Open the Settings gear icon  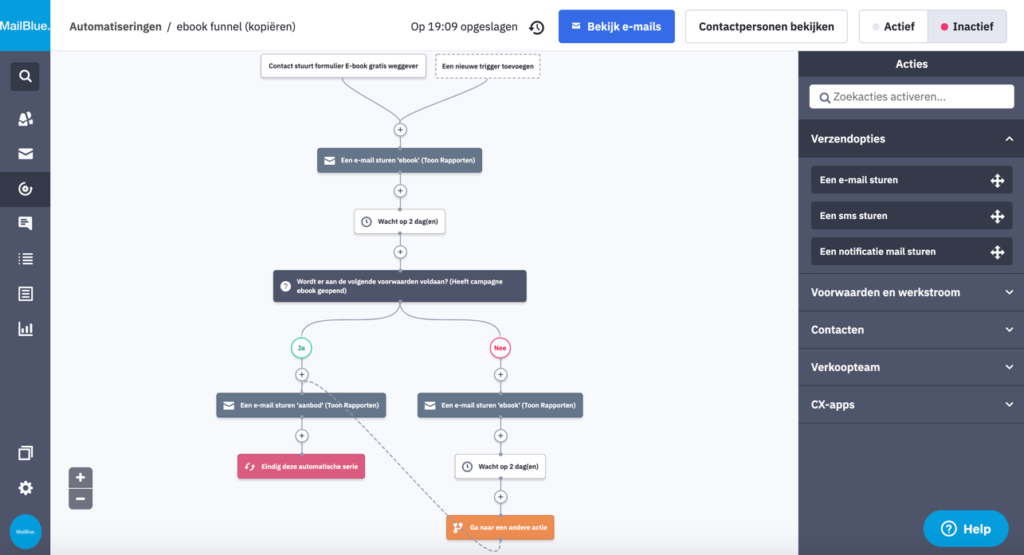pos(25,488)
